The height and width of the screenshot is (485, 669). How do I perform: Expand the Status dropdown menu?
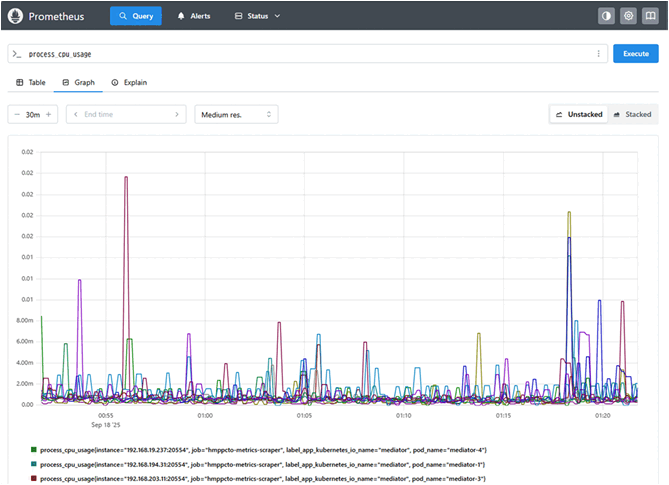click(257, 16)
